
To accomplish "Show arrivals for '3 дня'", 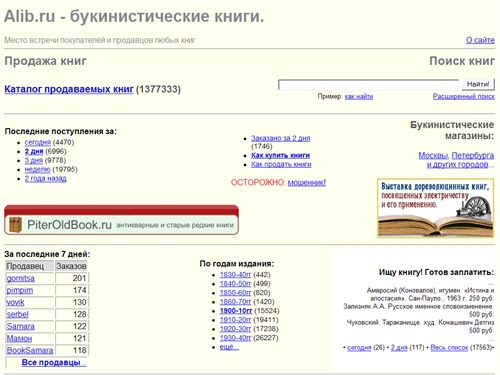I will pyautogui.click(x=33, y=160).
